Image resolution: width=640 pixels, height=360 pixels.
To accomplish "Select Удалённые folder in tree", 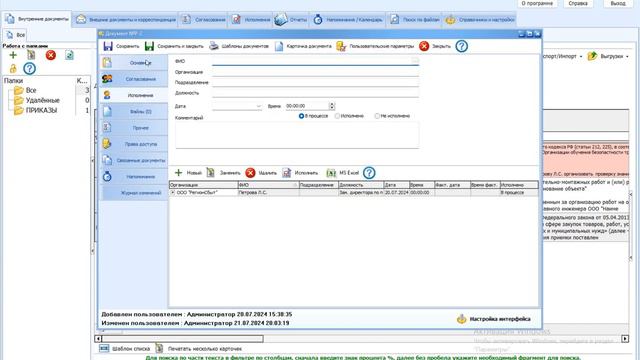I will tap(42, 100).
